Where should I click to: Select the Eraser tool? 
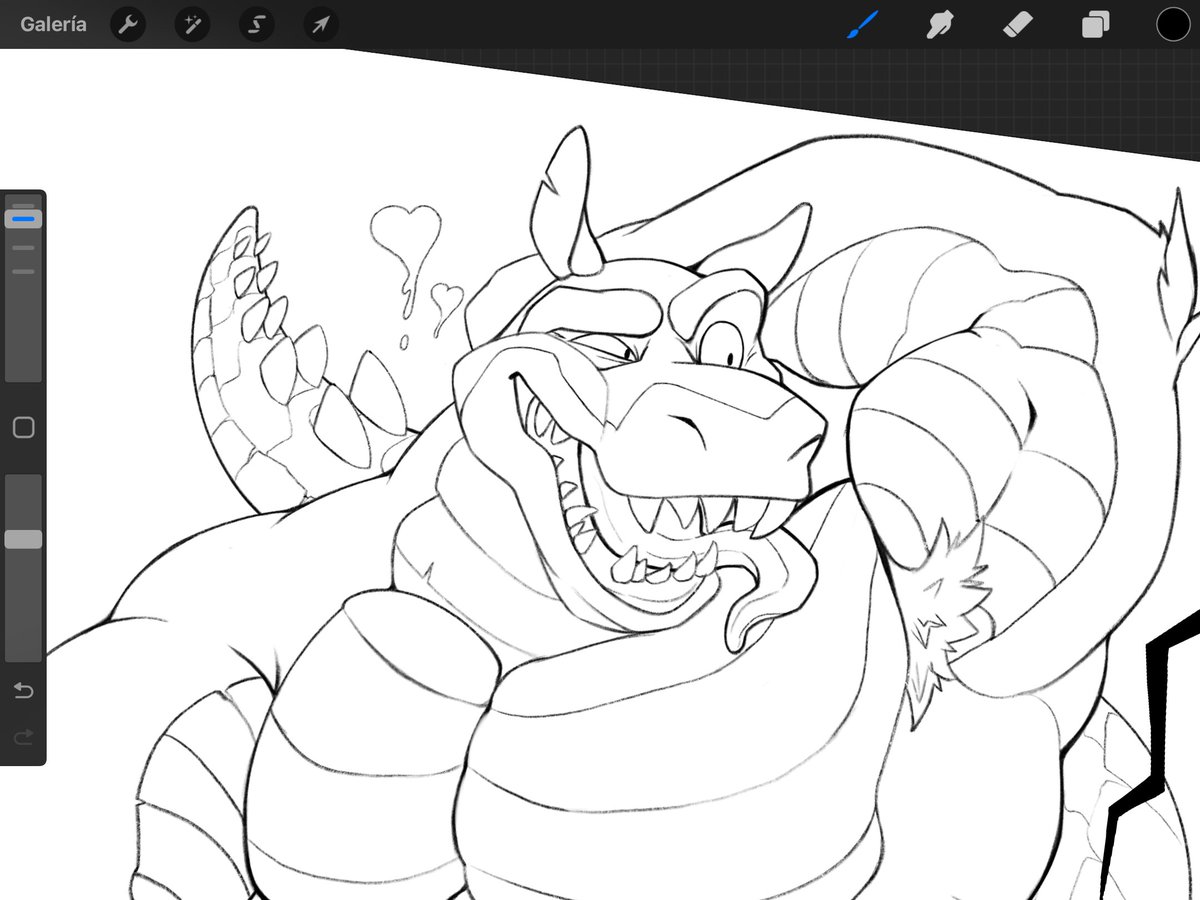[x=1017, y=24]
